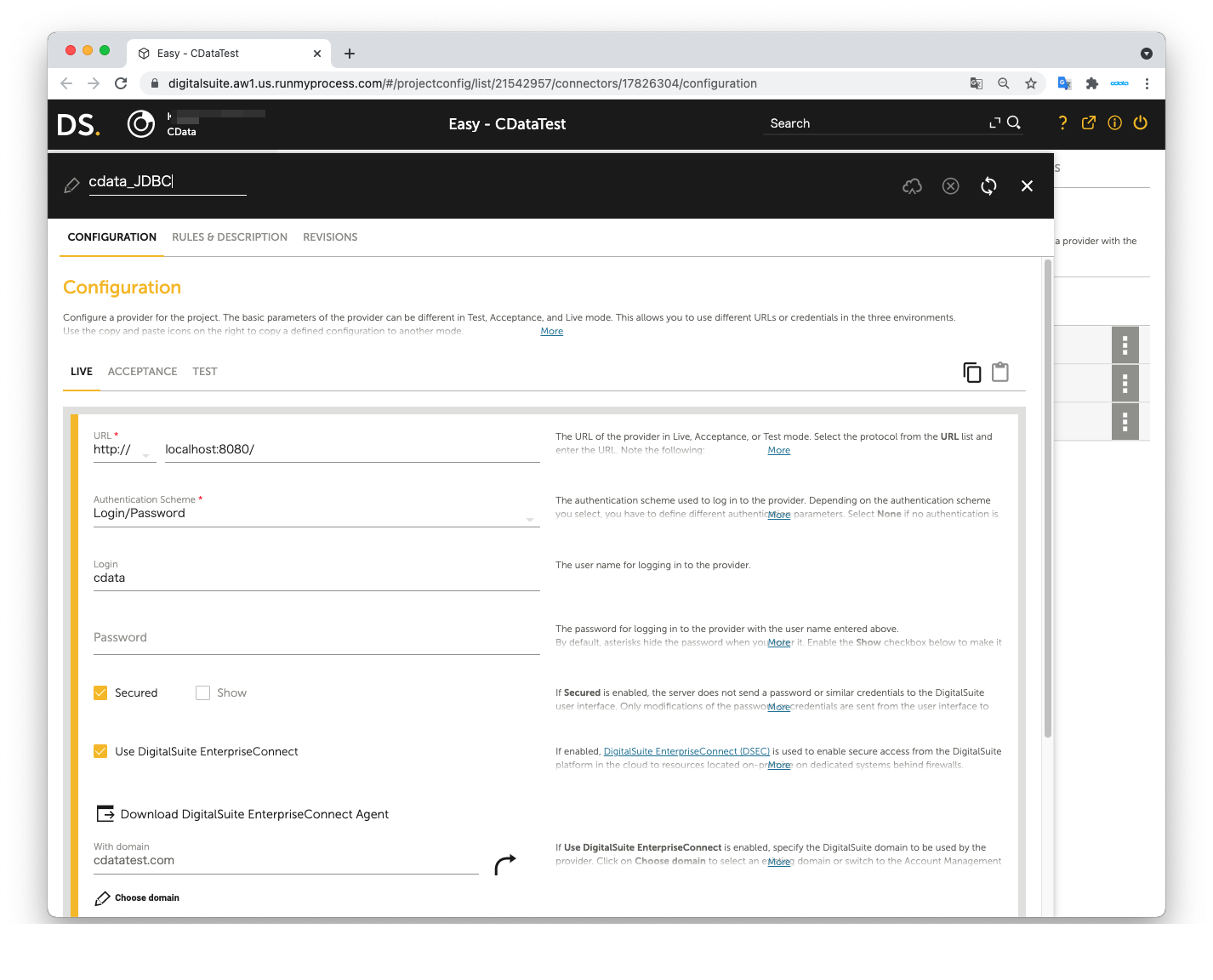Open the first three-dot row menu
1213x980 pixels.
pyautogui.click(x=1125, y=345)
